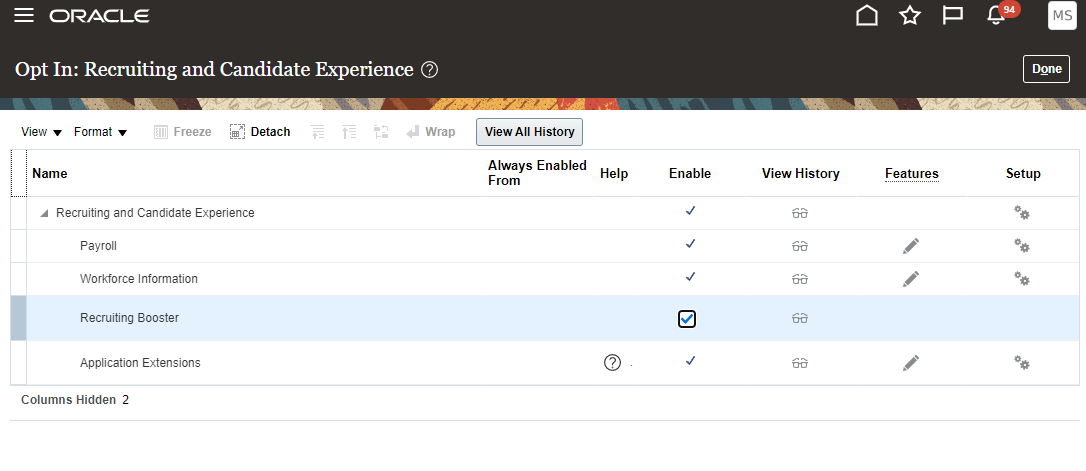
Task: Open the Favorites star icon
Action: [x=909, y=16]
